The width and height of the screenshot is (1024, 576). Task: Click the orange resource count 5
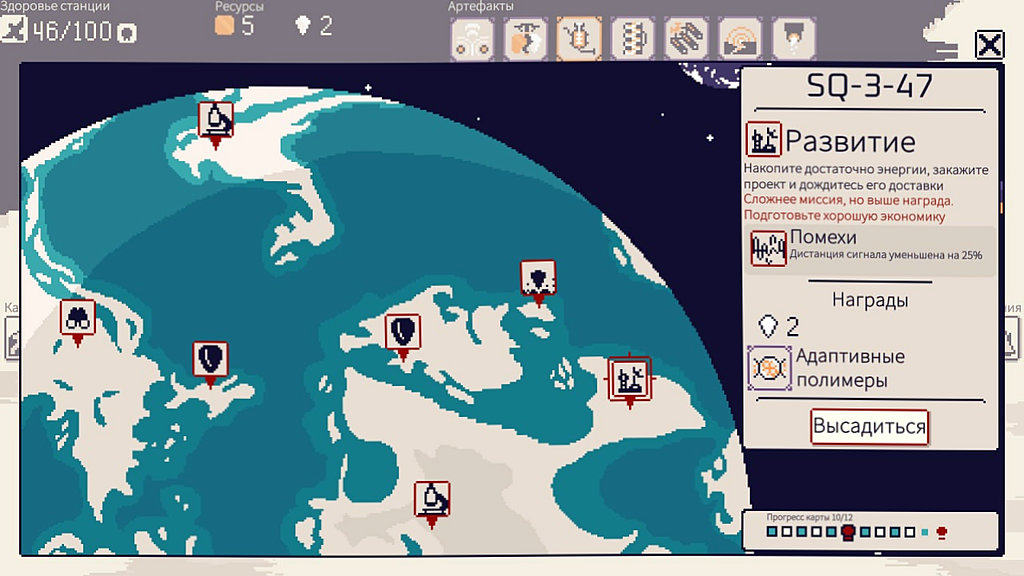[248, 26]
